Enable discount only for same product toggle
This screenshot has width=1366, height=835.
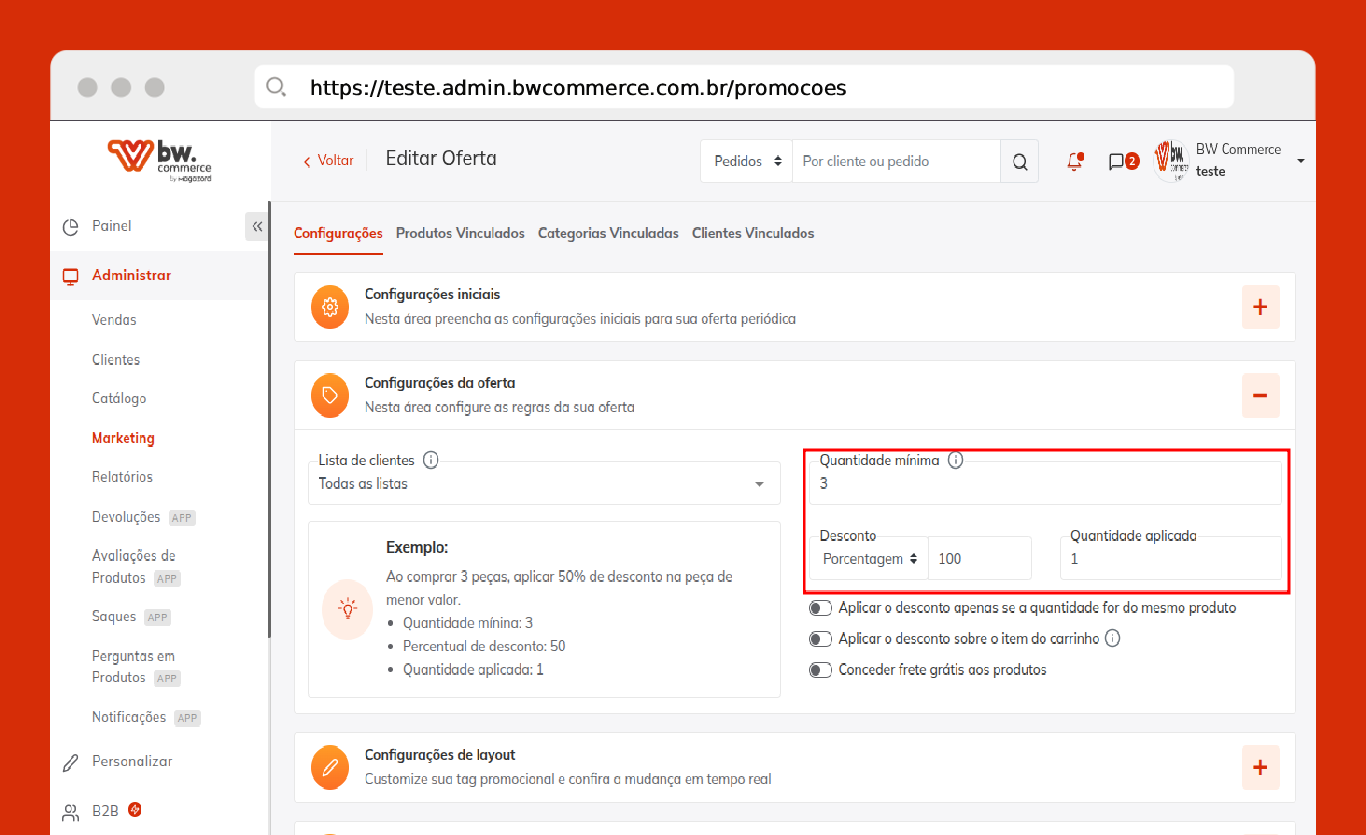tap(821, 608)
